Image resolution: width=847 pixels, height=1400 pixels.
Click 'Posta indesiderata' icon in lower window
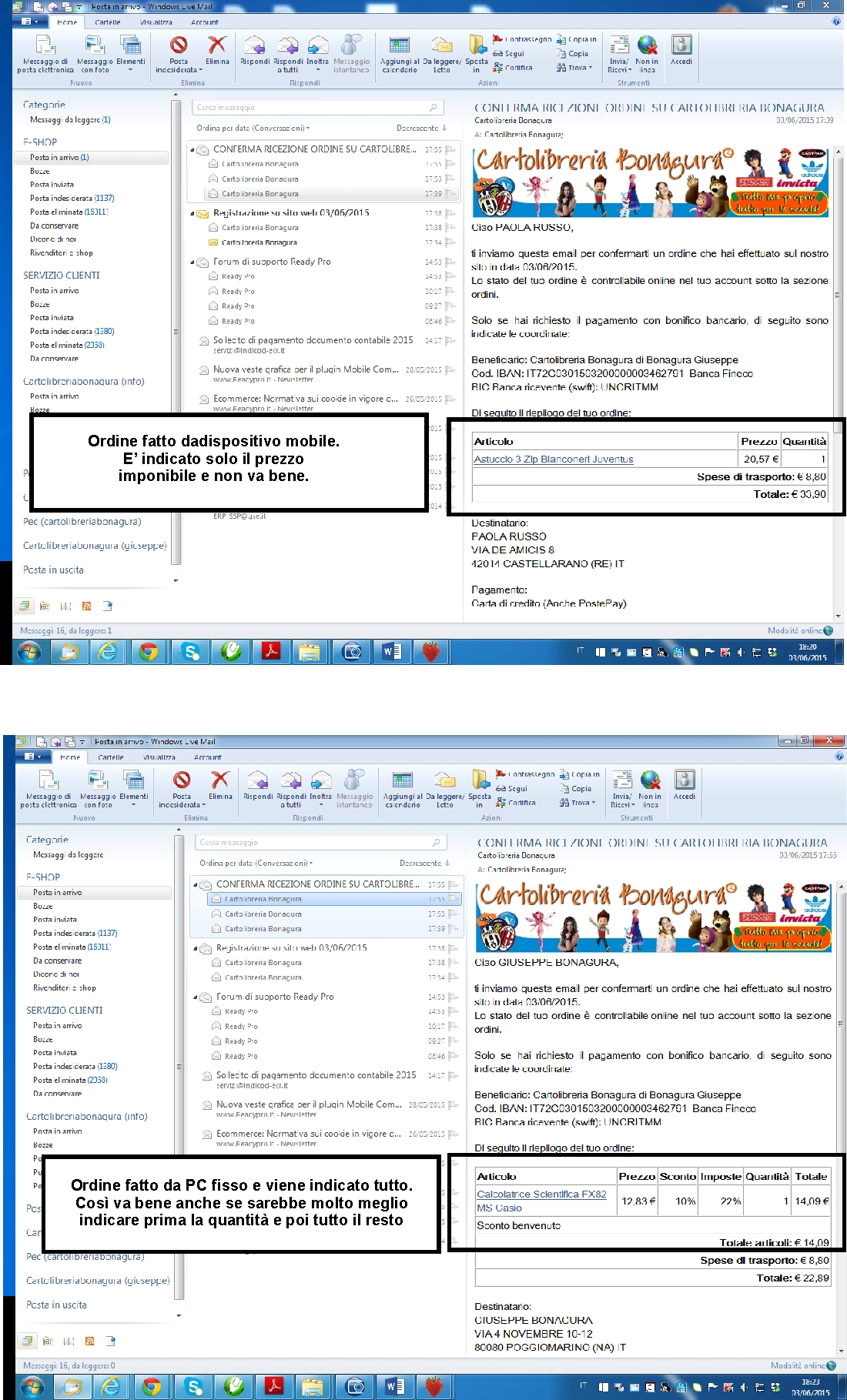[182, 780]
